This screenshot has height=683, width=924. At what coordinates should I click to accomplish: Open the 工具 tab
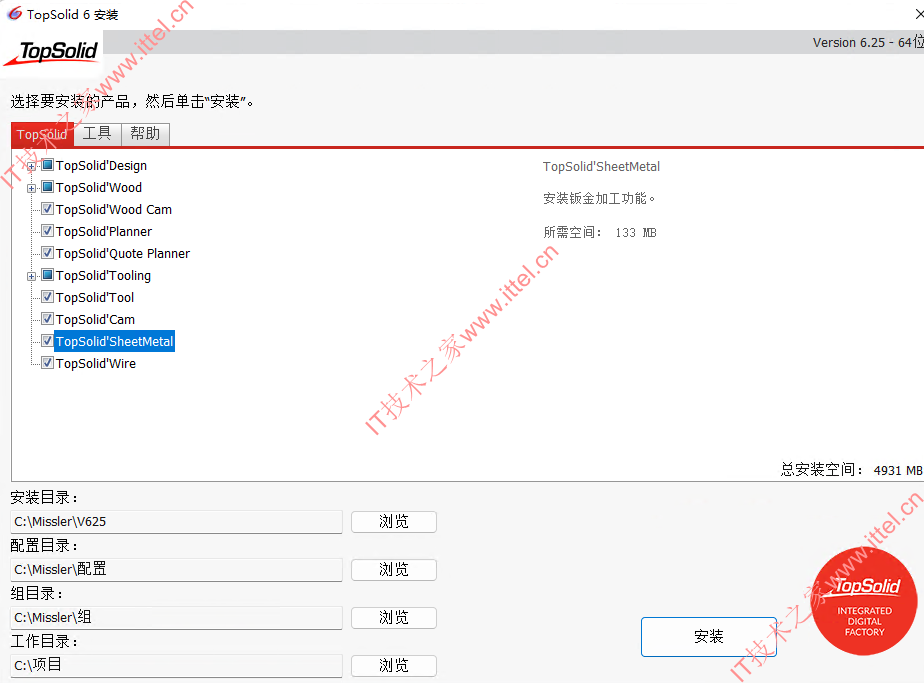97,134
